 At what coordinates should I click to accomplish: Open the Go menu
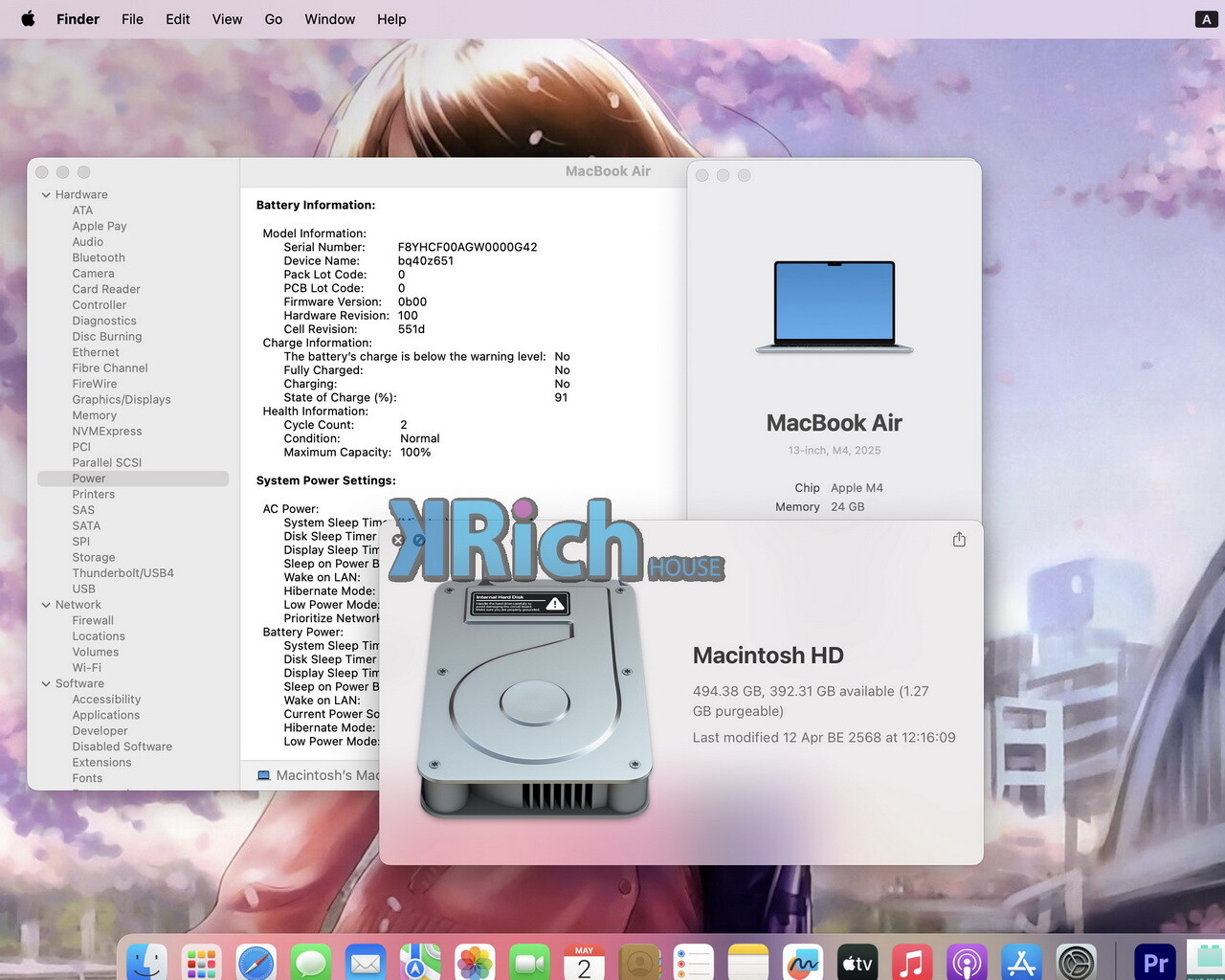coord(274,19)
